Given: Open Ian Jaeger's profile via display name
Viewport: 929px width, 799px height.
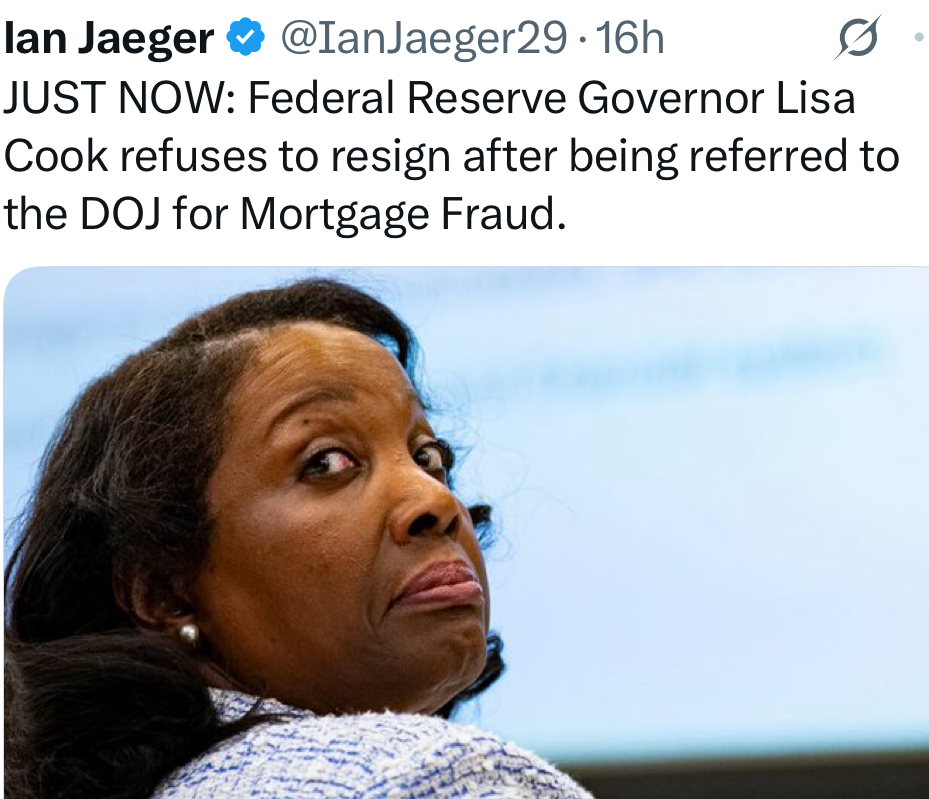Looking at the screenshot, I should [x=109, y=38].
